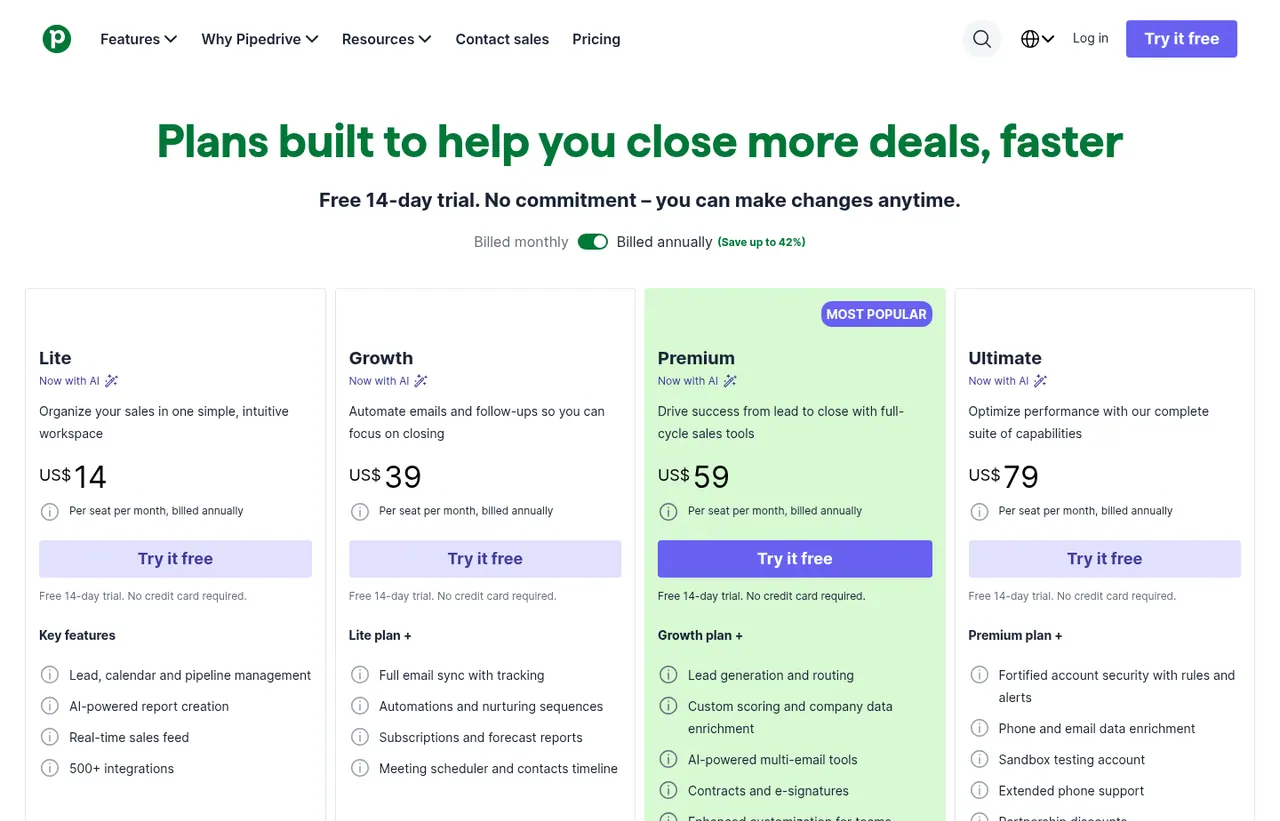Expand the Features menu
1280x821 pixels.
(x=139, y=39)
